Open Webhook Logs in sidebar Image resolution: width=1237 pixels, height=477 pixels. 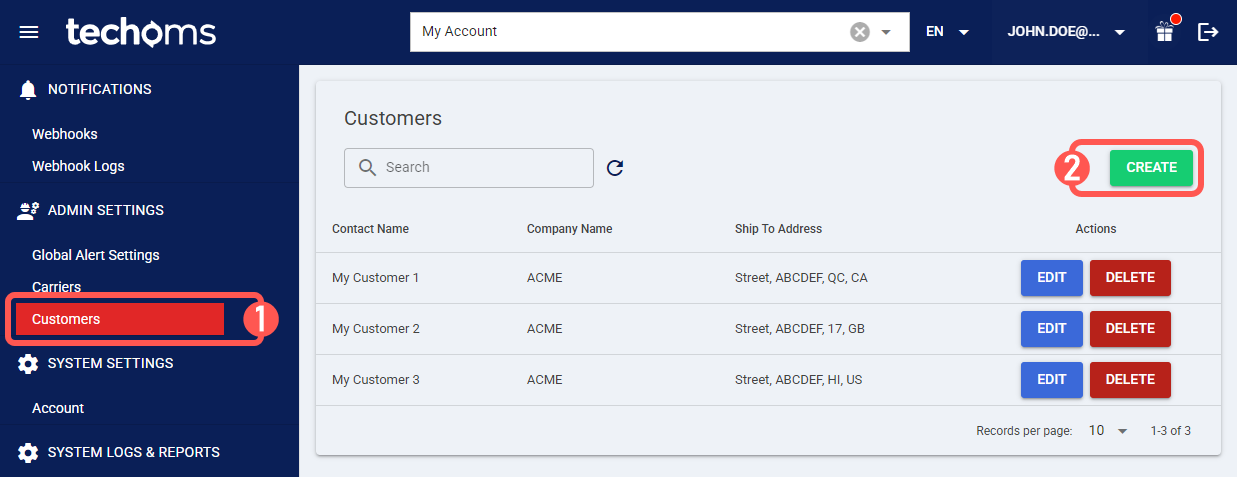tap(78, 166)
